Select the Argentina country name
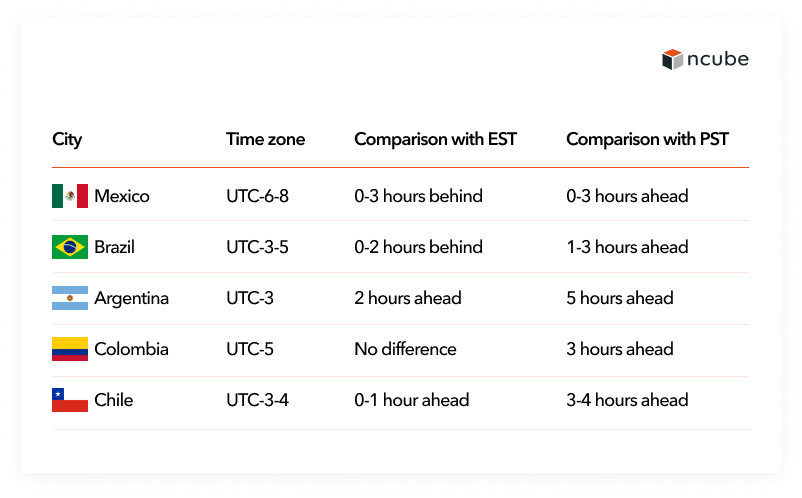 pos(131,299)
